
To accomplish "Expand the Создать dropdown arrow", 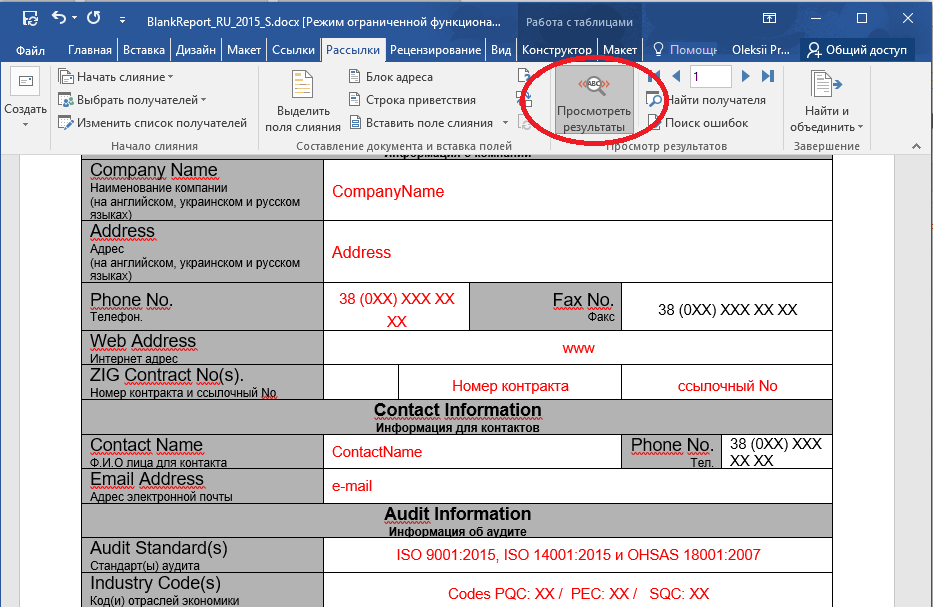I will coord(26,124).
